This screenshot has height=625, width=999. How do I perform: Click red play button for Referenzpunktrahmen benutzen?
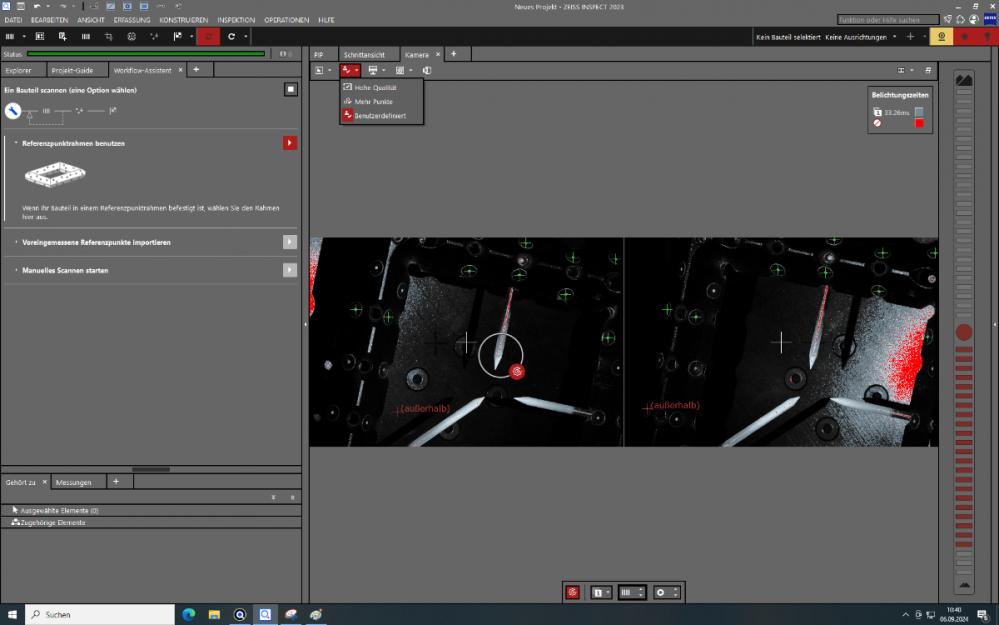click(x=290, y=143)
